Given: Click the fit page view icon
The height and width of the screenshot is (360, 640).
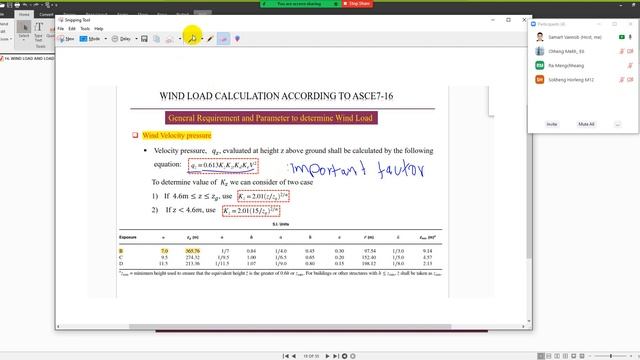Looking at the screenshot, I should 574,356.
